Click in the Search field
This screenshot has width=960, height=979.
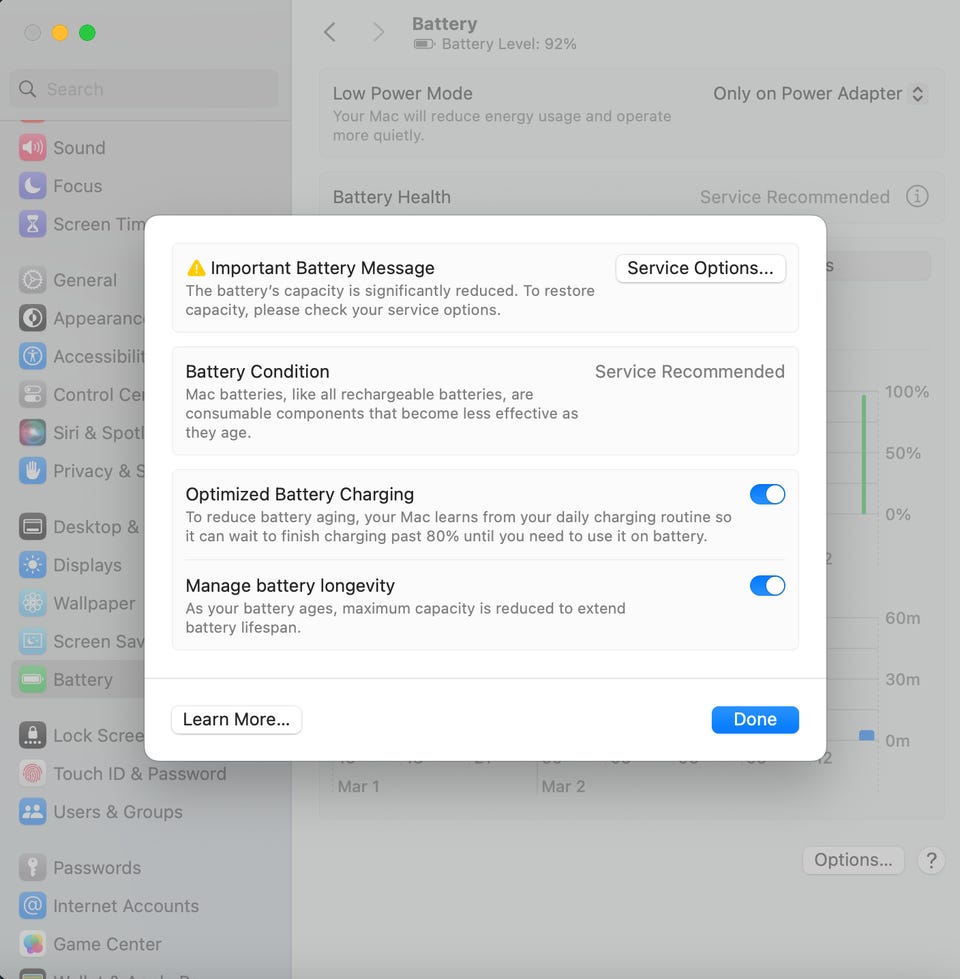(144, 89)
